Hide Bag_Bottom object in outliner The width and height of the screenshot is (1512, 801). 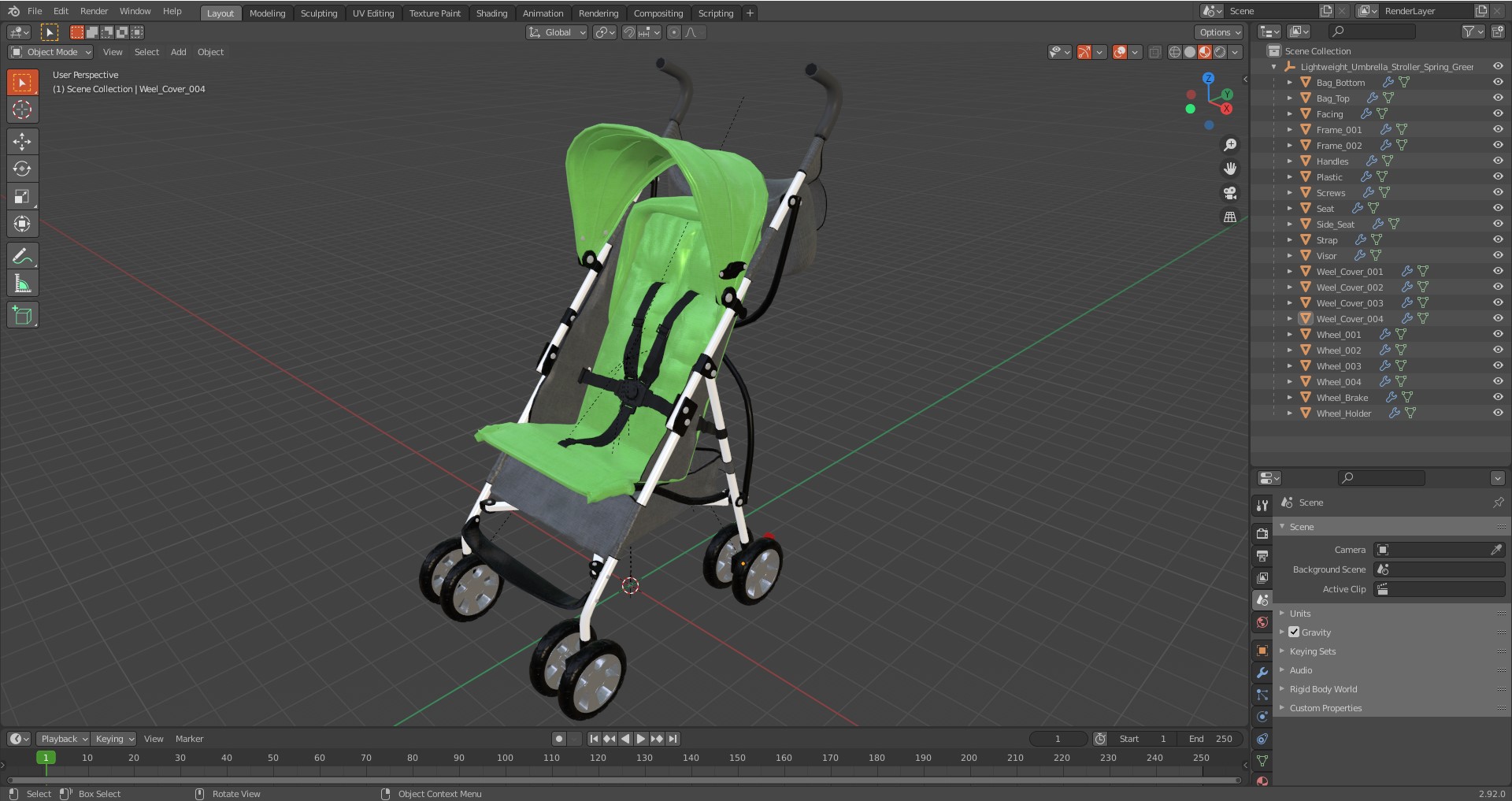click(x=1497, y=82)
